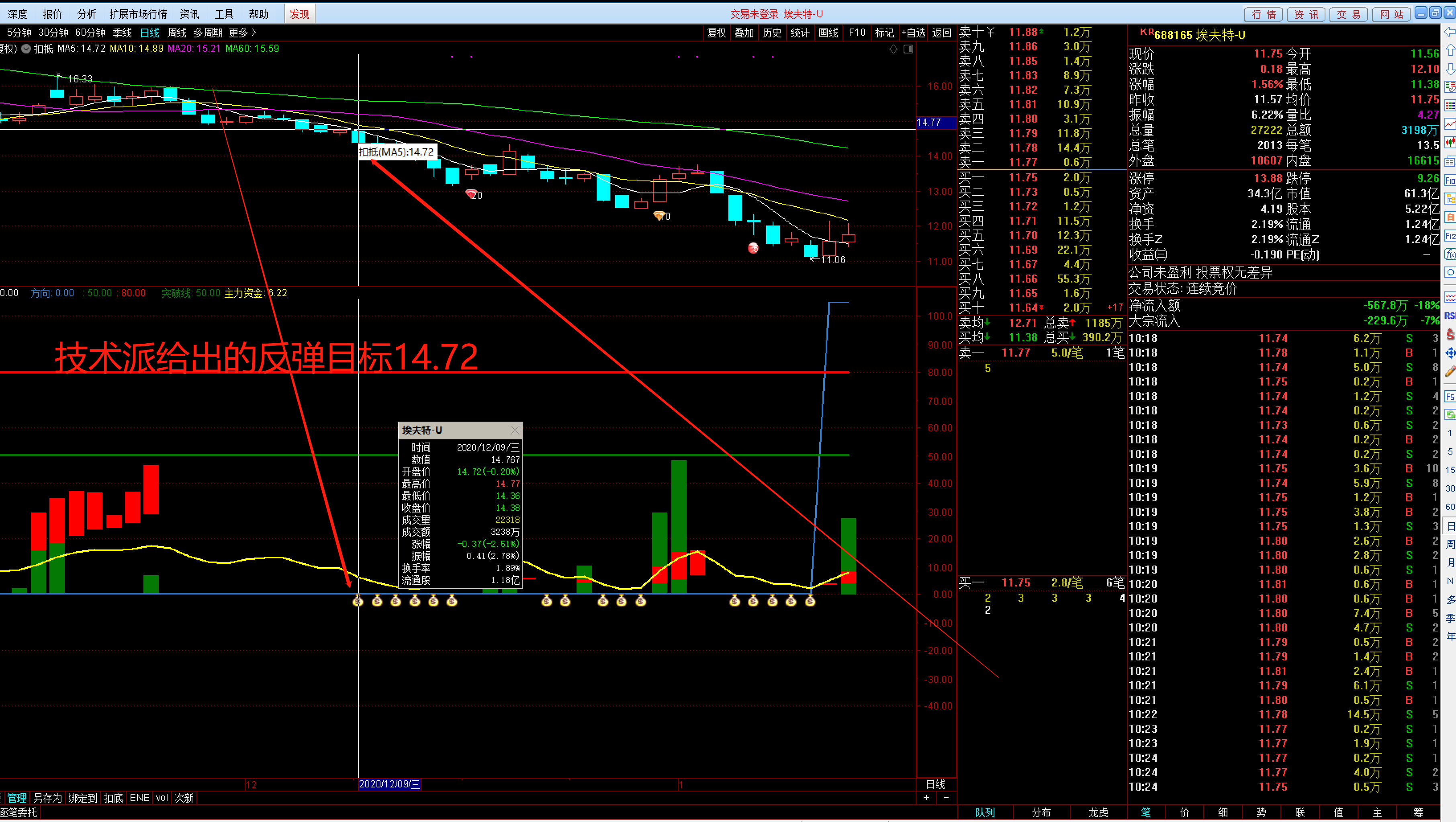The image size is (1456, 822).
Task: Click the red line trend chart icon
Action: (1450, 123)
